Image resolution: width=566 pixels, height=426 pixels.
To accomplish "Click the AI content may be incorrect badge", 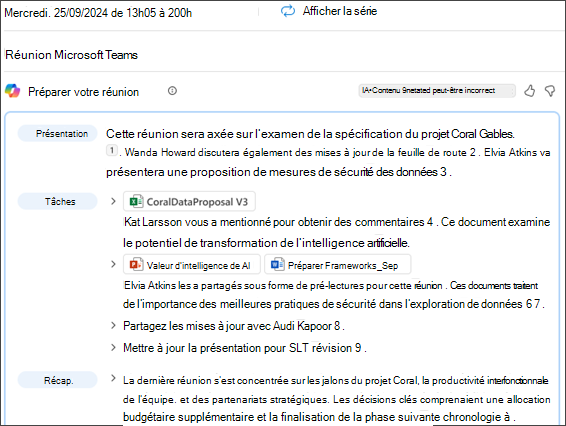I will coord(436,91).
